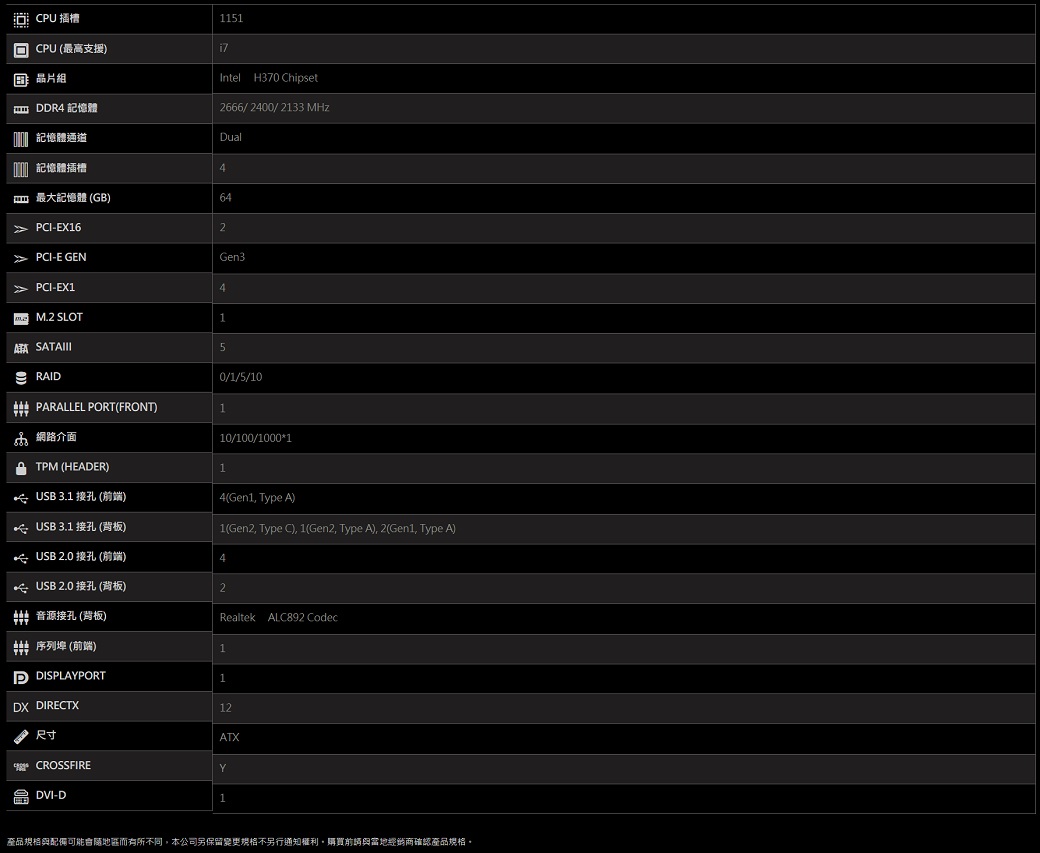Image resolution: width=1040 pixels, height=853 pixels.
Task: Click the DirectX DX icon
Action: 21,707
